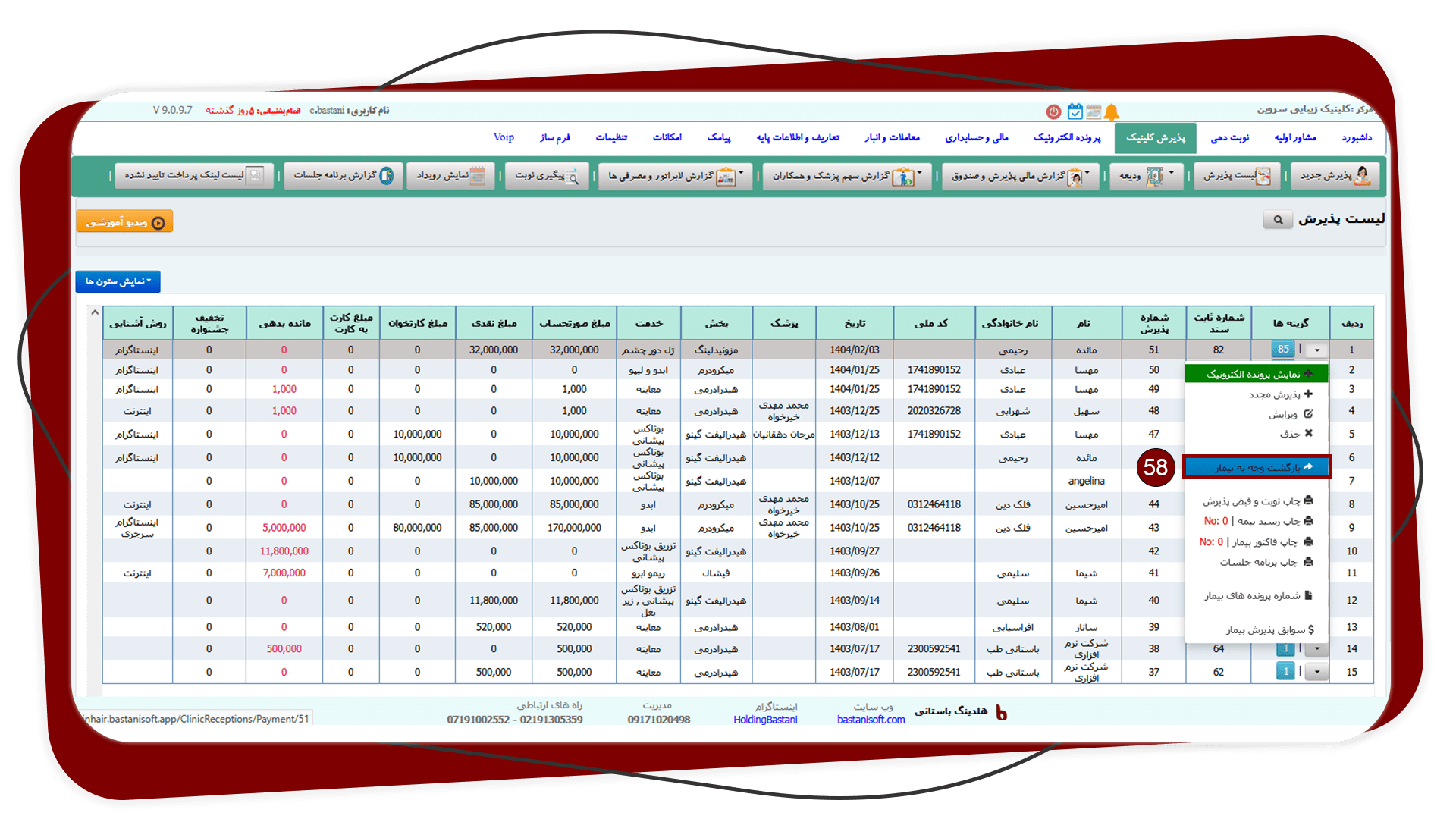Screen dimensions: 1456x819
Task: Sort by the تاریخ column header
Action: [855, 324]
